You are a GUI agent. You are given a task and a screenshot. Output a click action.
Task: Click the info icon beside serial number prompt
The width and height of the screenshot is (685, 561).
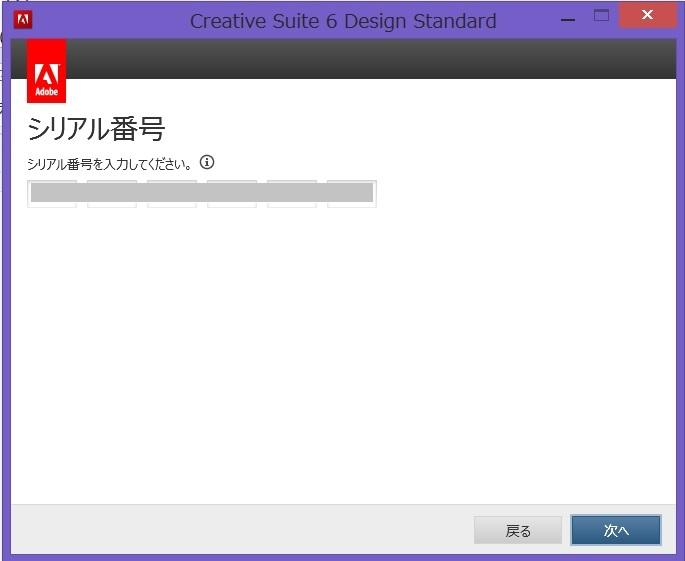207,163
